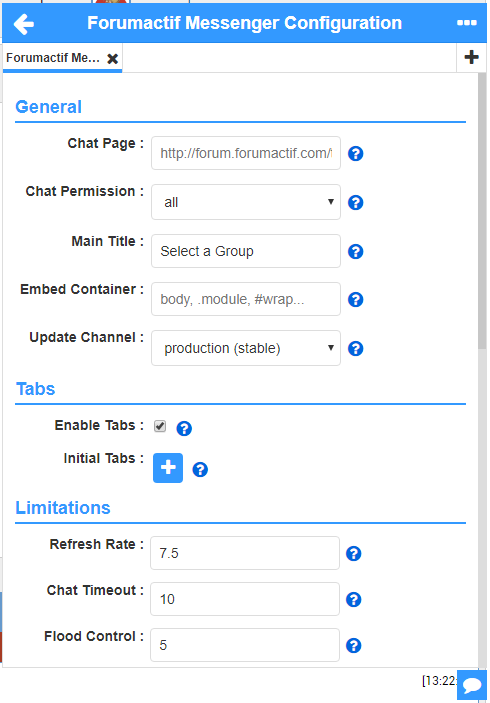Open the Update Channel dropdown
This screenshot has height=703, width=490.
coord(246,348)
